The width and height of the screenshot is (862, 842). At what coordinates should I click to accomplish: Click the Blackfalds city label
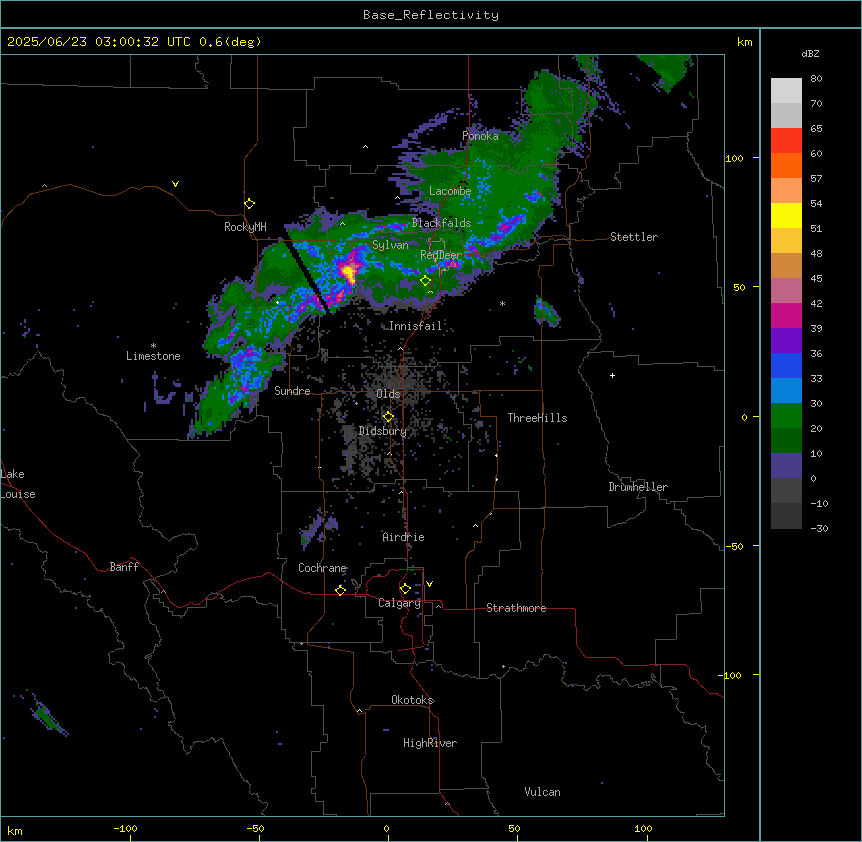(441, 223)
